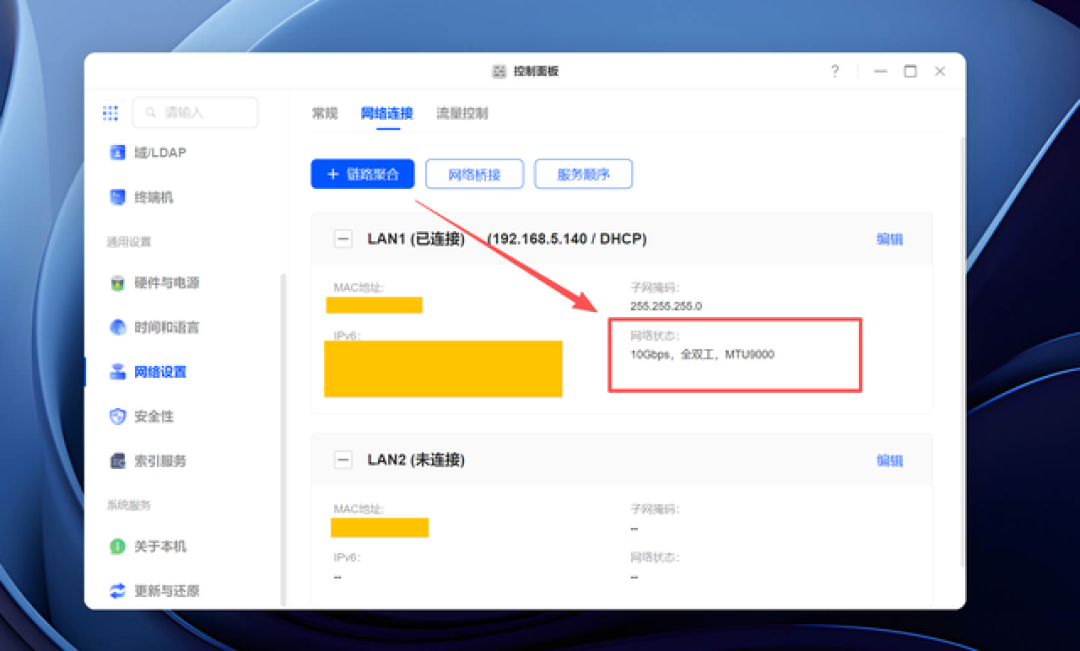Click the 关于本机 sidebar label
The height and width of the screenshot is (651, 1080).
160,546
